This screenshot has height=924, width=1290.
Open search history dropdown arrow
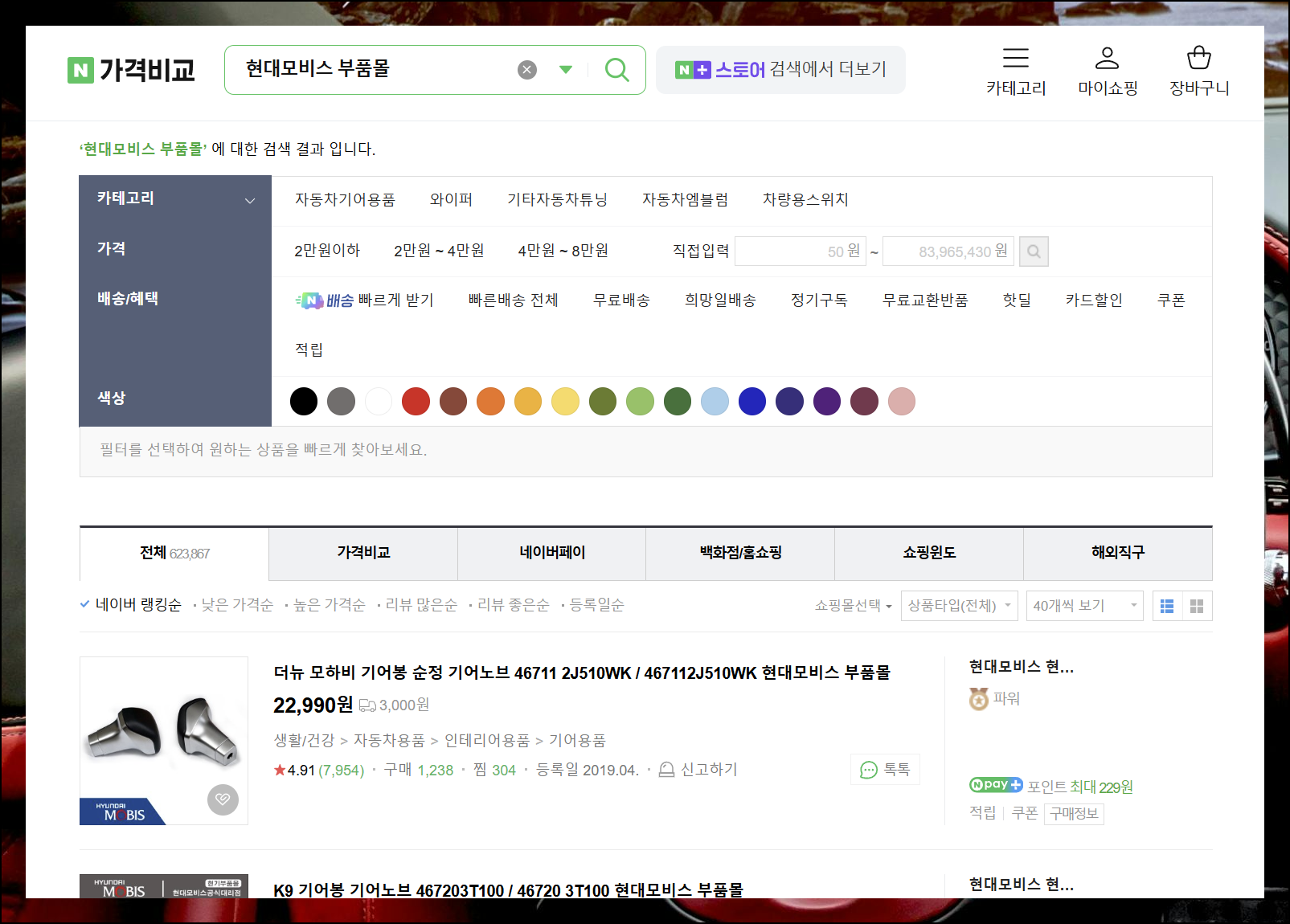[x=566, y=70]
